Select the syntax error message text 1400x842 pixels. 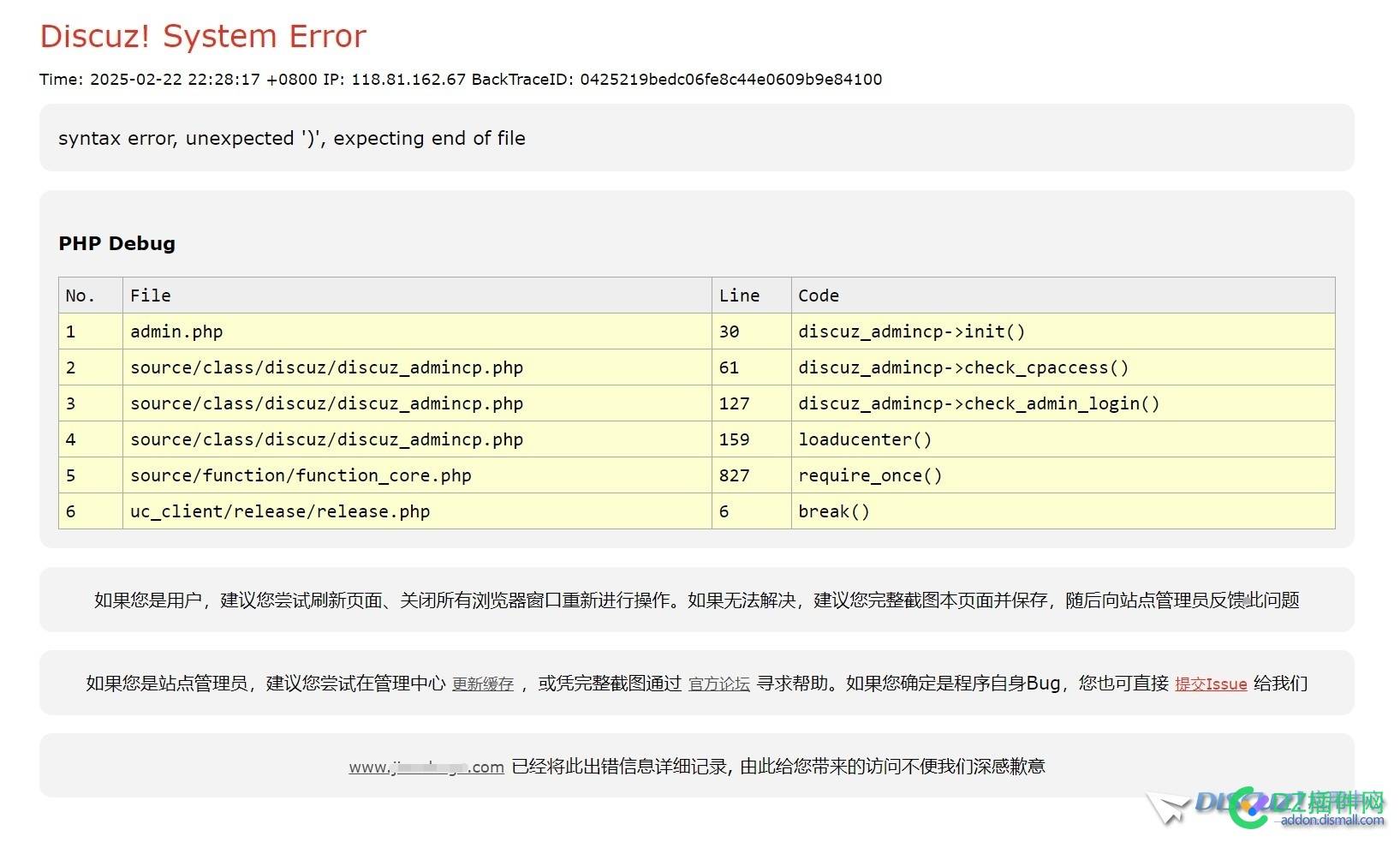[x=292, y=138]
